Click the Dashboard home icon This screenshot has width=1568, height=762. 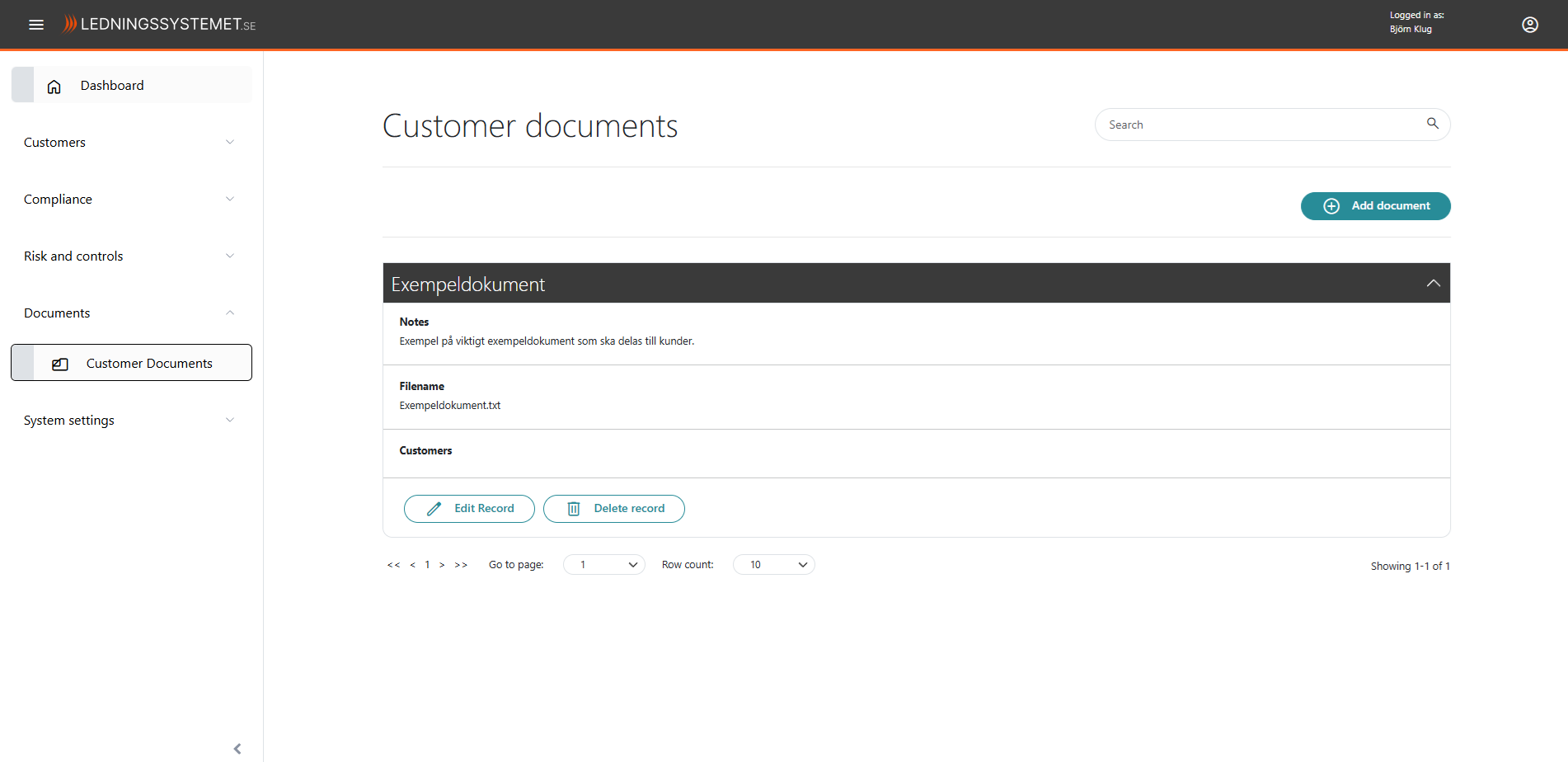tap(54, 87)
